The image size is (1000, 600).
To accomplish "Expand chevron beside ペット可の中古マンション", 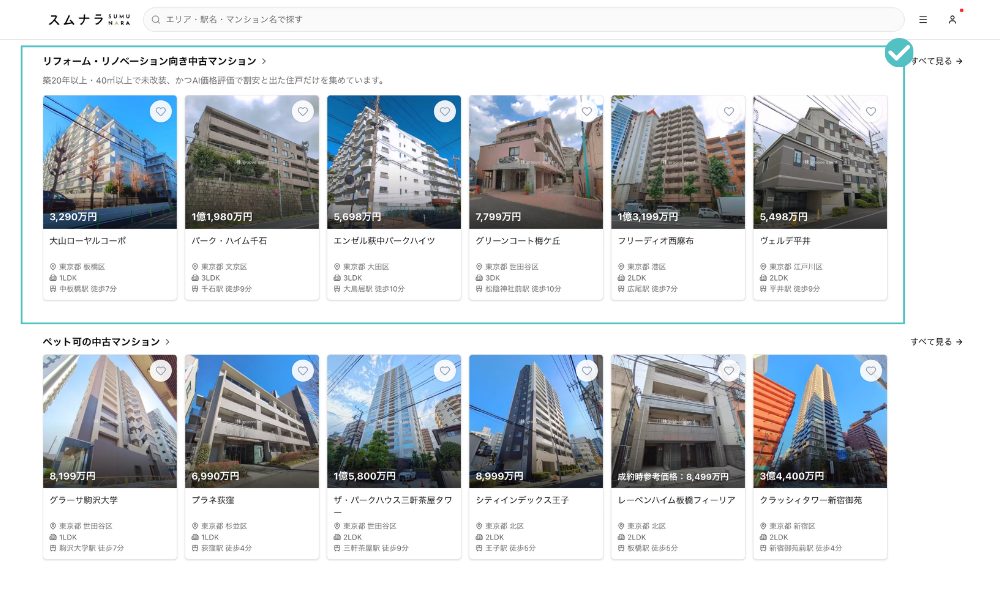I will [x=168, y=342].
